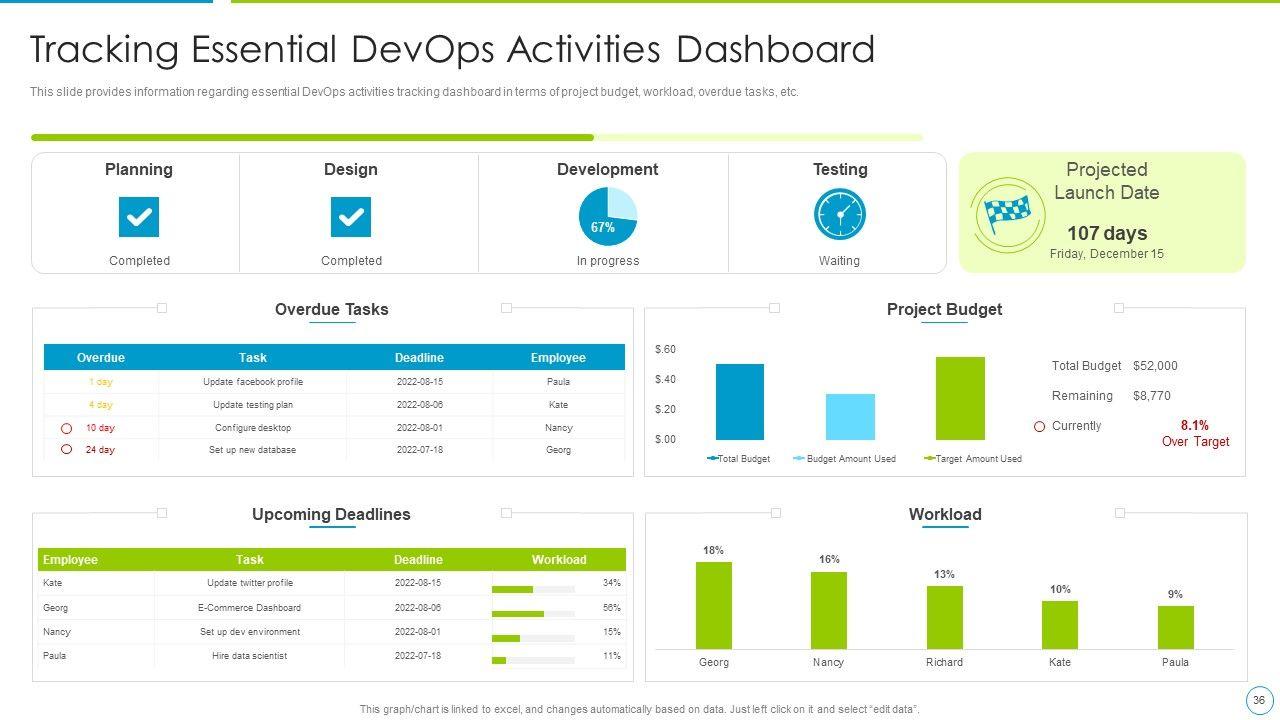Click the red circle beside "10 day"
Screen dimensions: 1280x720
(x=67, y=428)
